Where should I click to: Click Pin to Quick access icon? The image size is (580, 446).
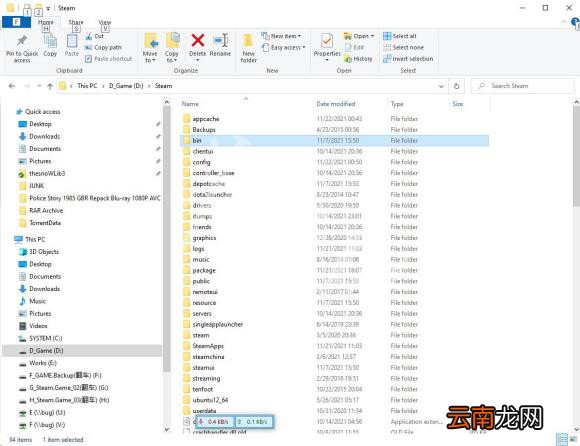tap(22, 40)
